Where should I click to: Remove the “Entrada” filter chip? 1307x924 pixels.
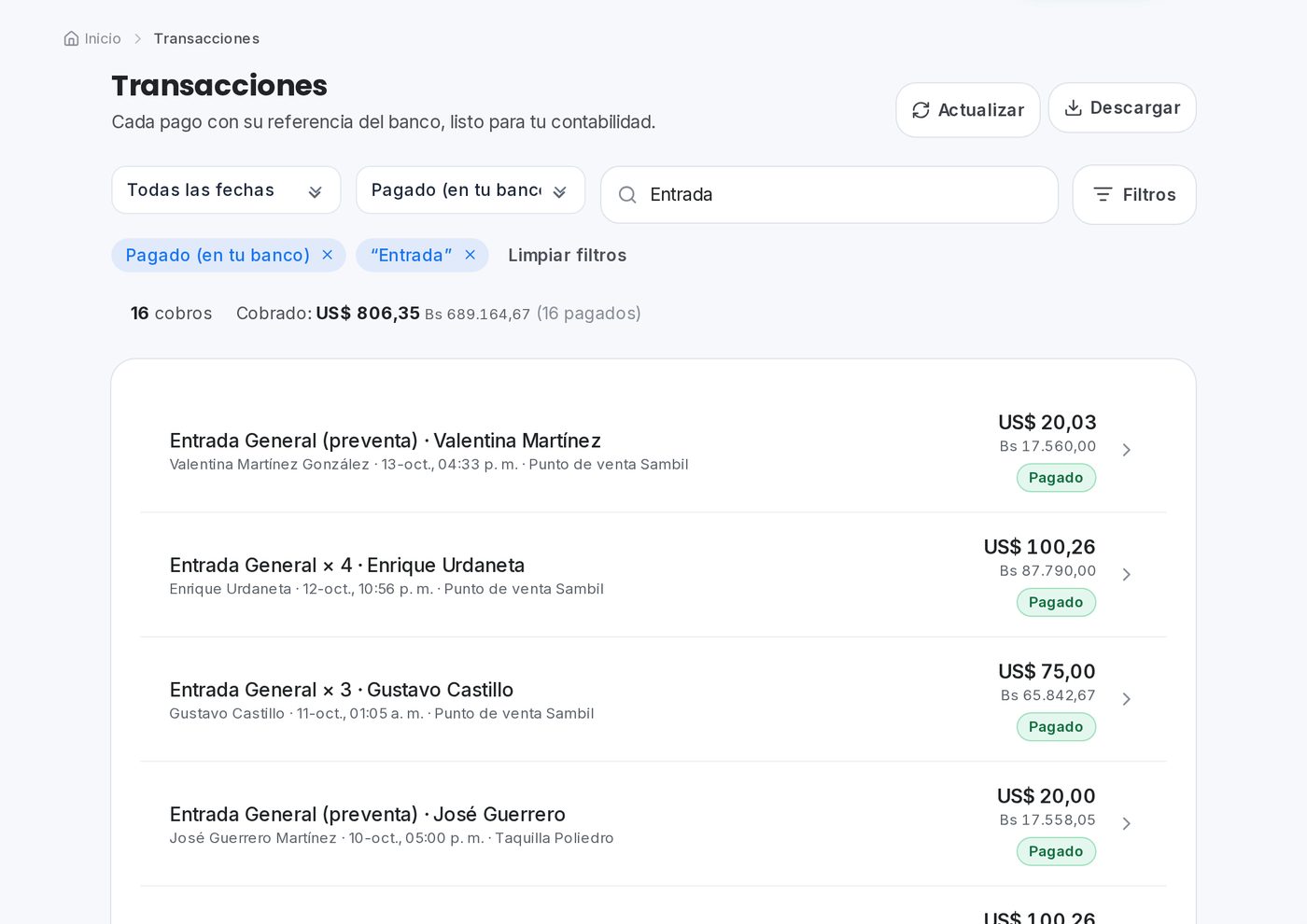point(471,255)
